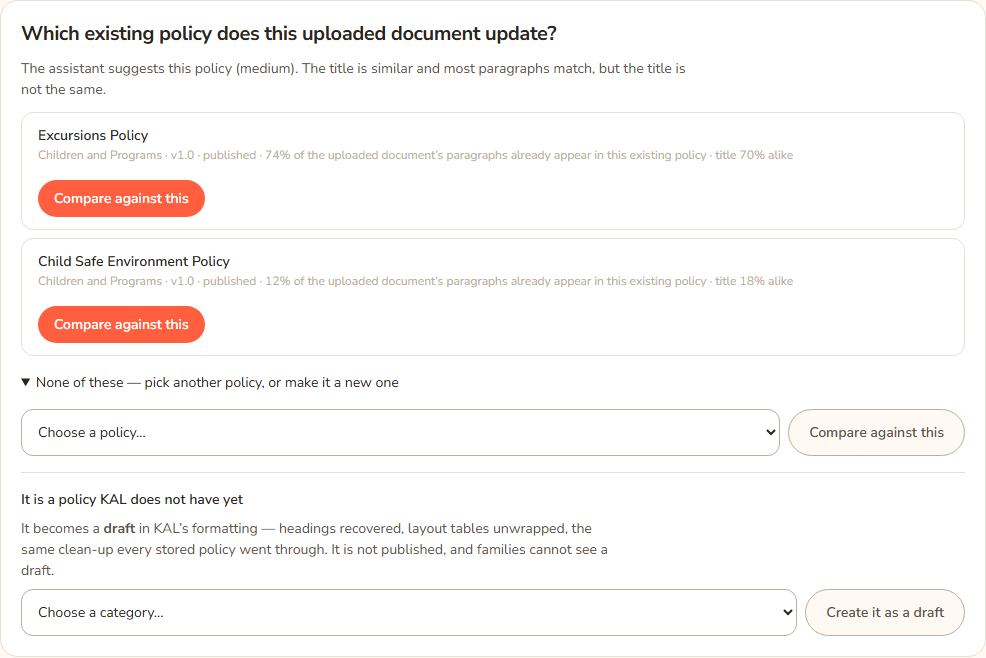Image resolution: width=986 pixels, height=658 pixels.
Task: Click the Excursions Policy details line mentioning 74%
Action: (x=416, y=155)
